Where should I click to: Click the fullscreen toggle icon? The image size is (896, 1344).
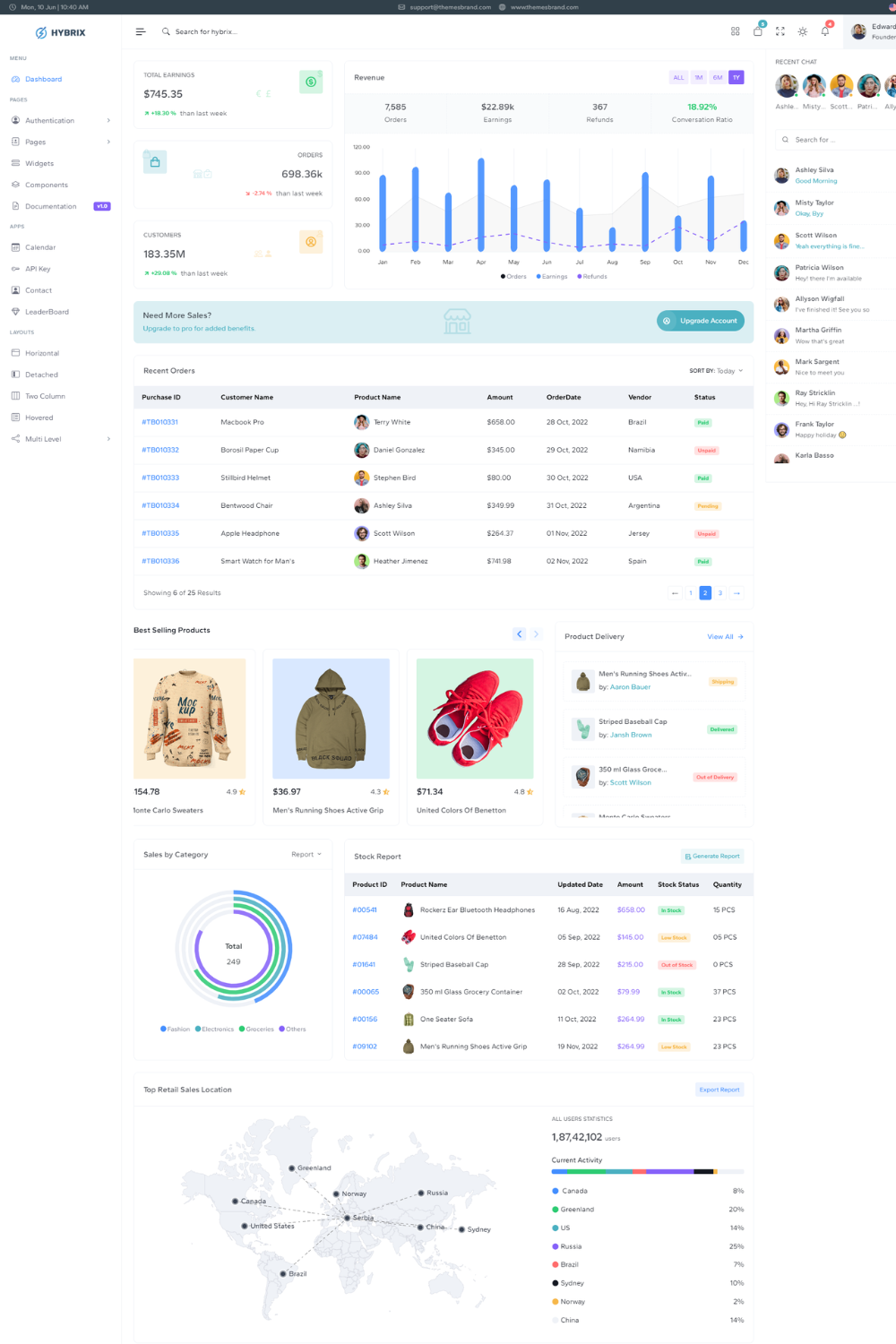[780, 31]
